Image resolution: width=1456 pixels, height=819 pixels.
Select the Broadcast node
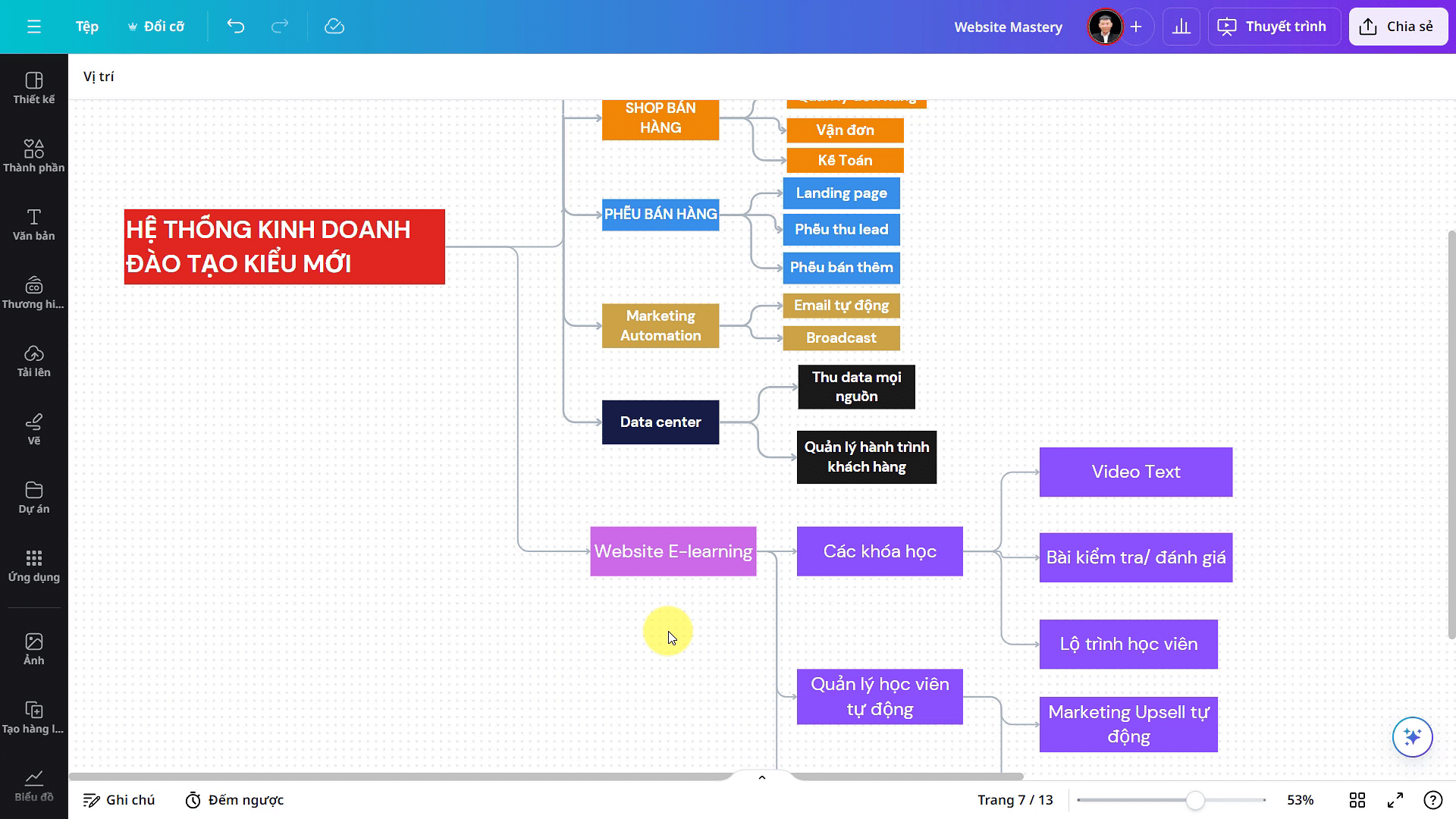coord(841,338)
